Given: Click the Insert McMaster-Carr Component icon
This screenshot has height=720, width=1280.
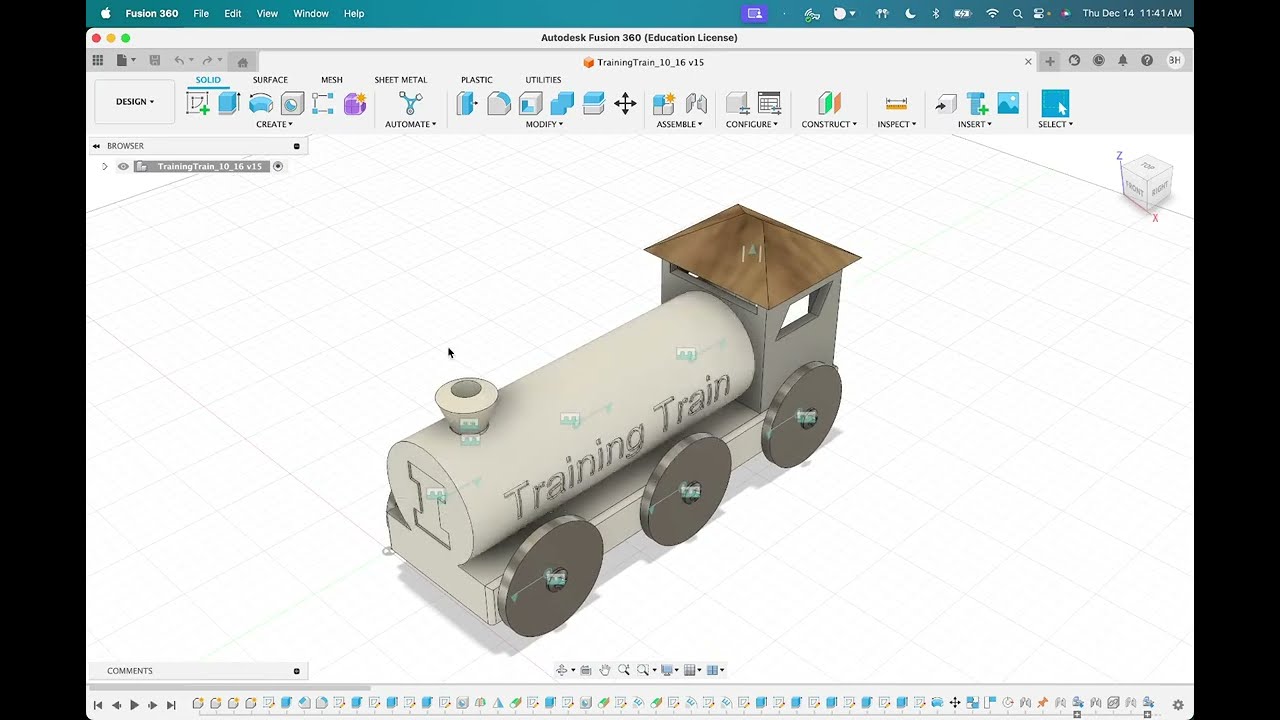Looking at the screenshot, I should click(x=977, y=103).
